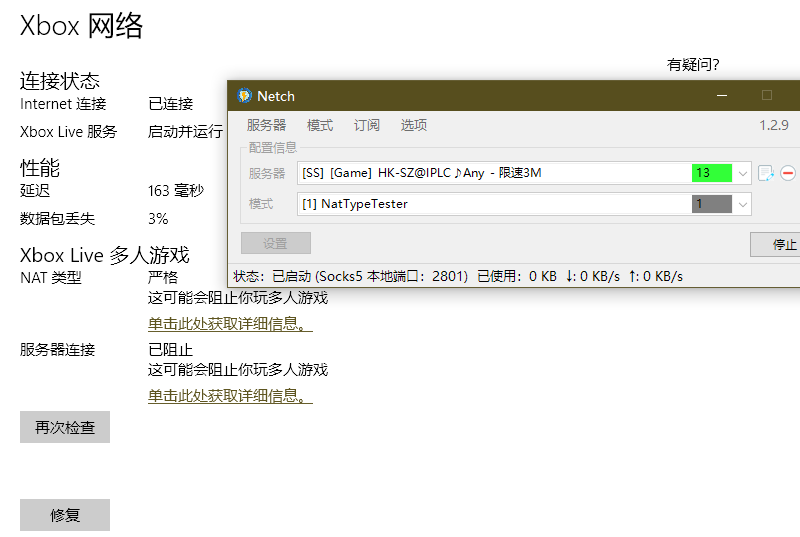The height and width of the screenshot is (537, 800).
Task: Click the Netch app logo icon
Action: (x=244, y=95)
